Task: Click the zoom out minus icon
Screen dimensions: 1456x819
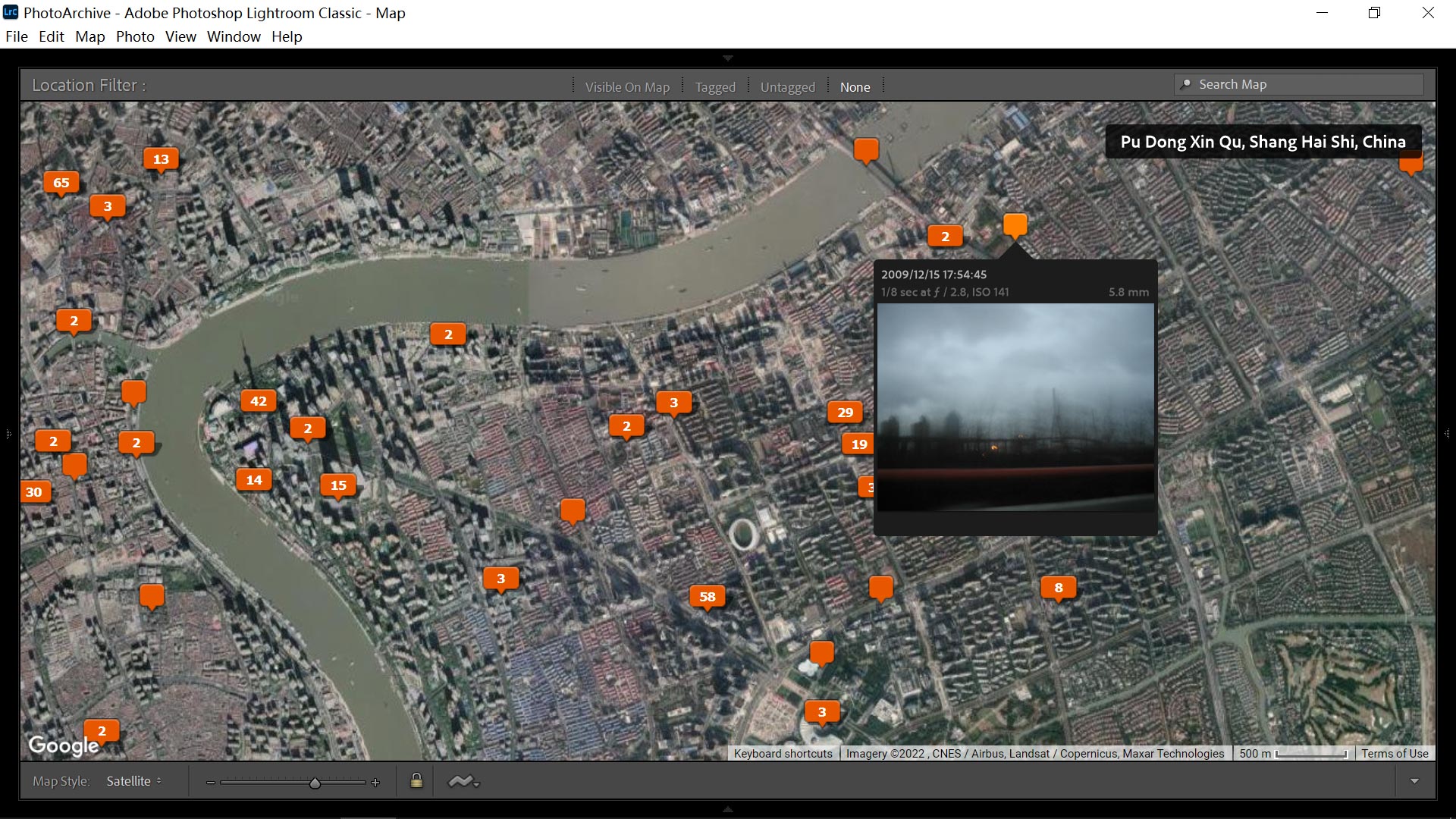Action: point(210,783)
